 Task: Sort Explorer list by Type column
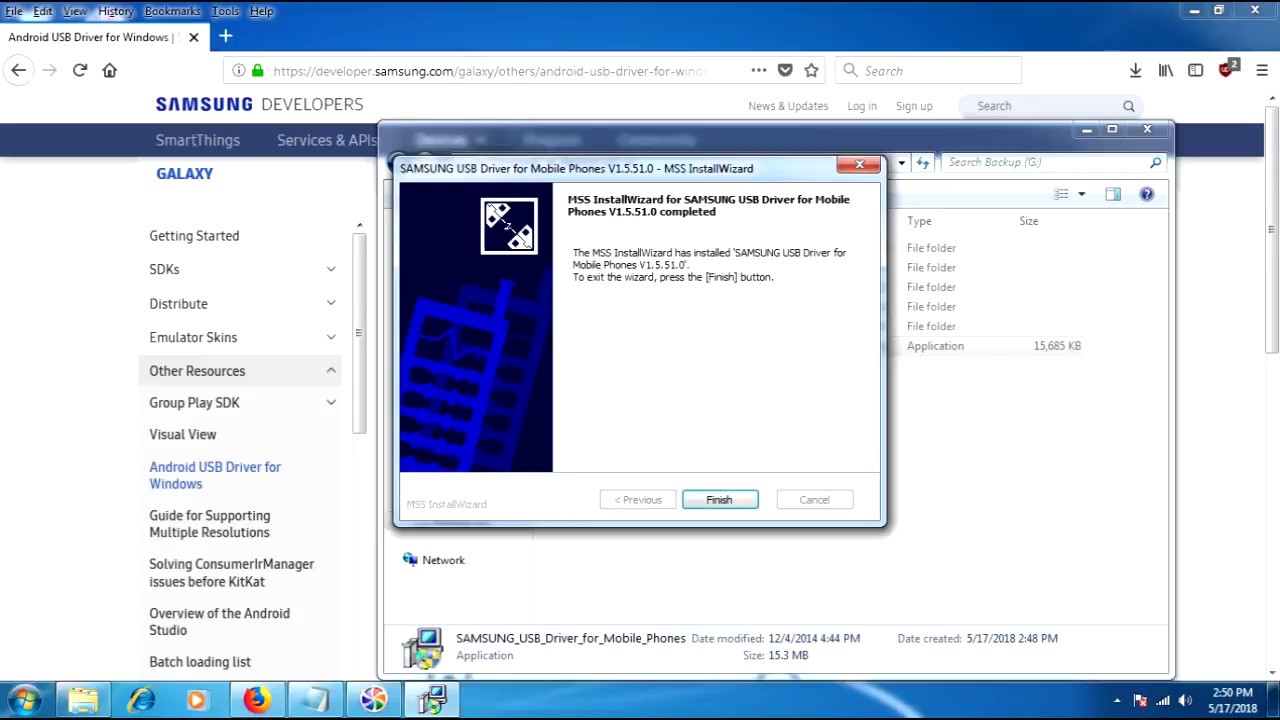[919, 221]
